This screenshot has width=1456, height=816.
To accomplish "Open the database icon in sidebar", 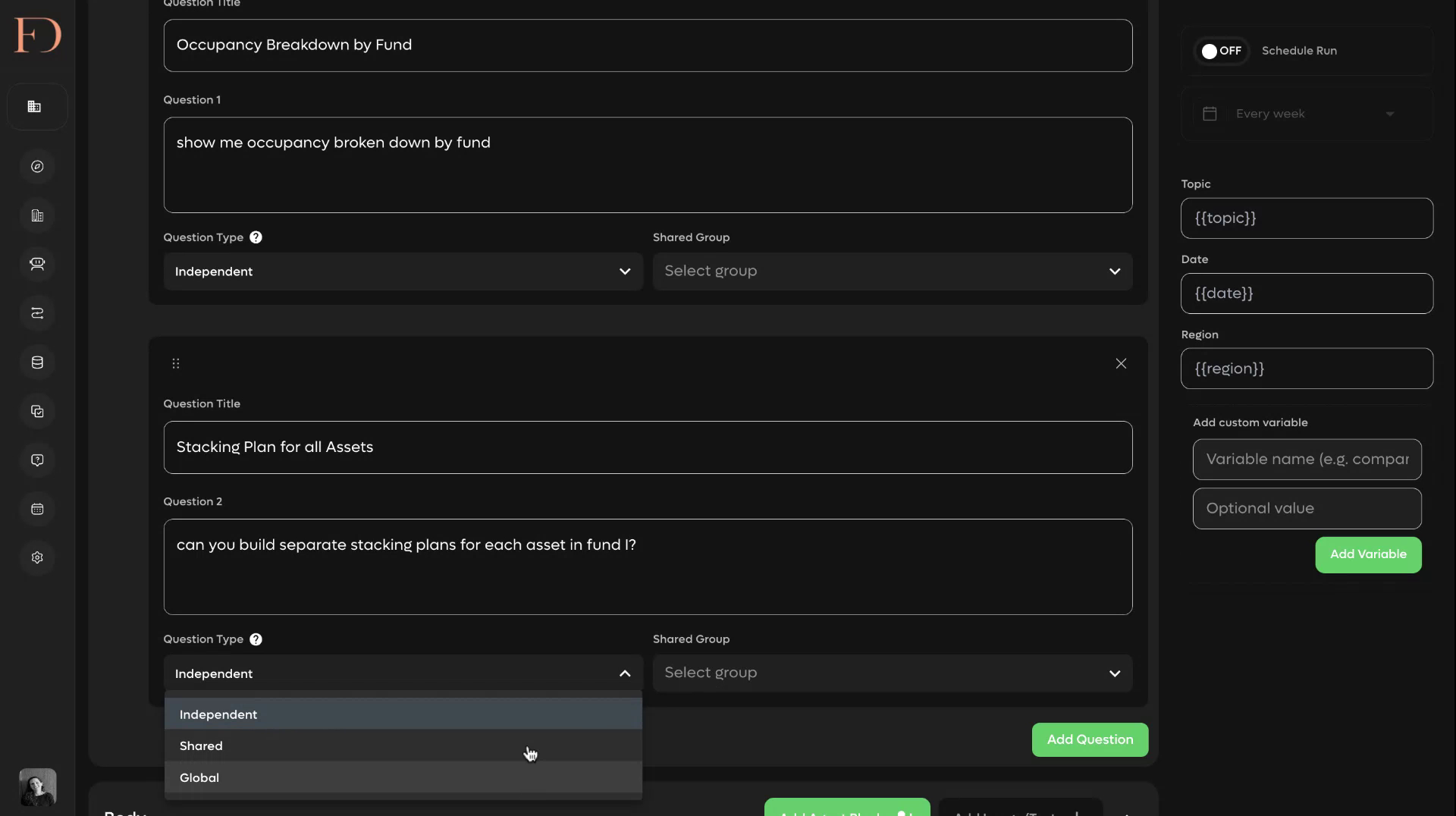I will tap(37, 362).
